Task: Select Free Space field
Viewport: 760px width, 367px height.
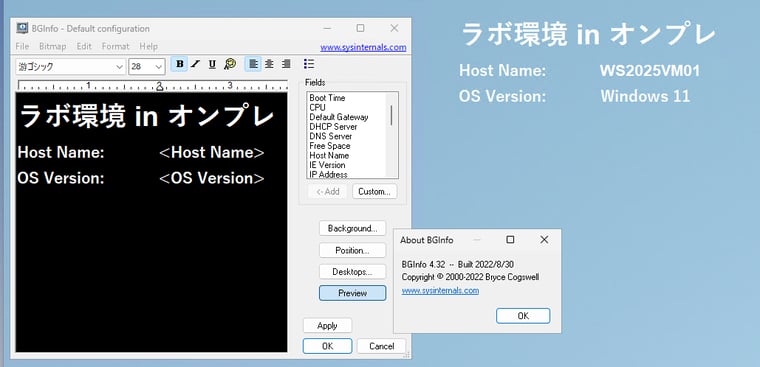Action: tap(330, 146)
